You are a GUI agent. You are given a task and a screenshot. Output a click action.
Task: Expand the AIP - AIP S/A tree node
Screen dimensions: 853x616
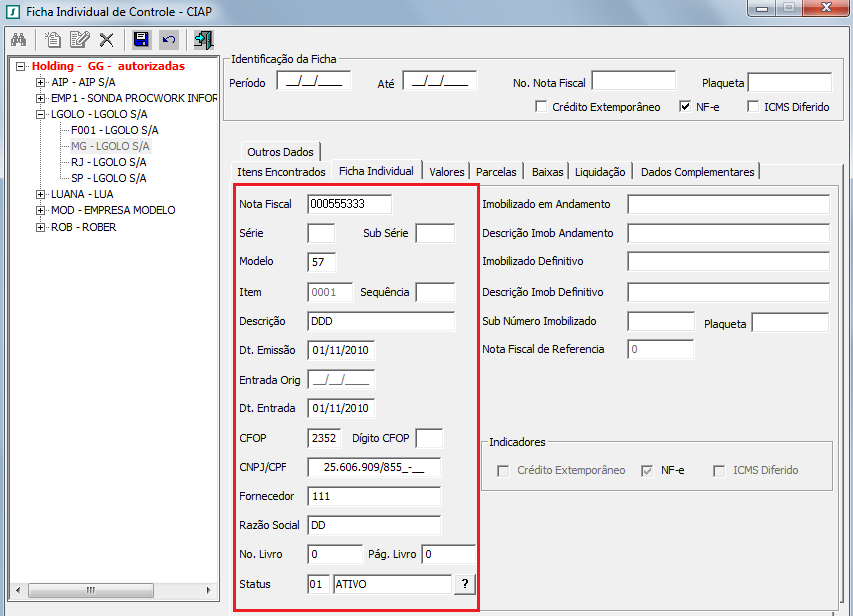point(41,82)
